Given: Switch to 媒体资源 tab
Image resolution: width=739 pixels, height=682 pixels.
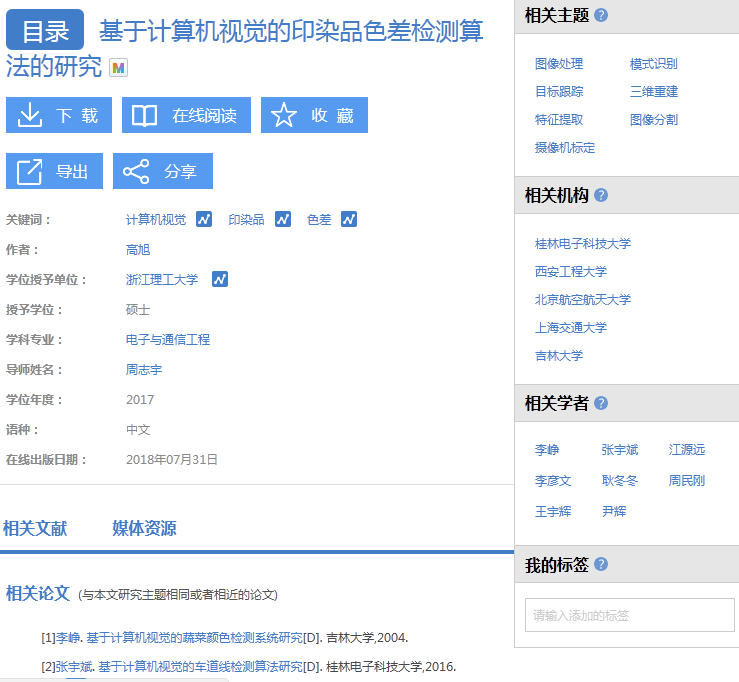Looking at the screenshot, I should tap(144, 528).
